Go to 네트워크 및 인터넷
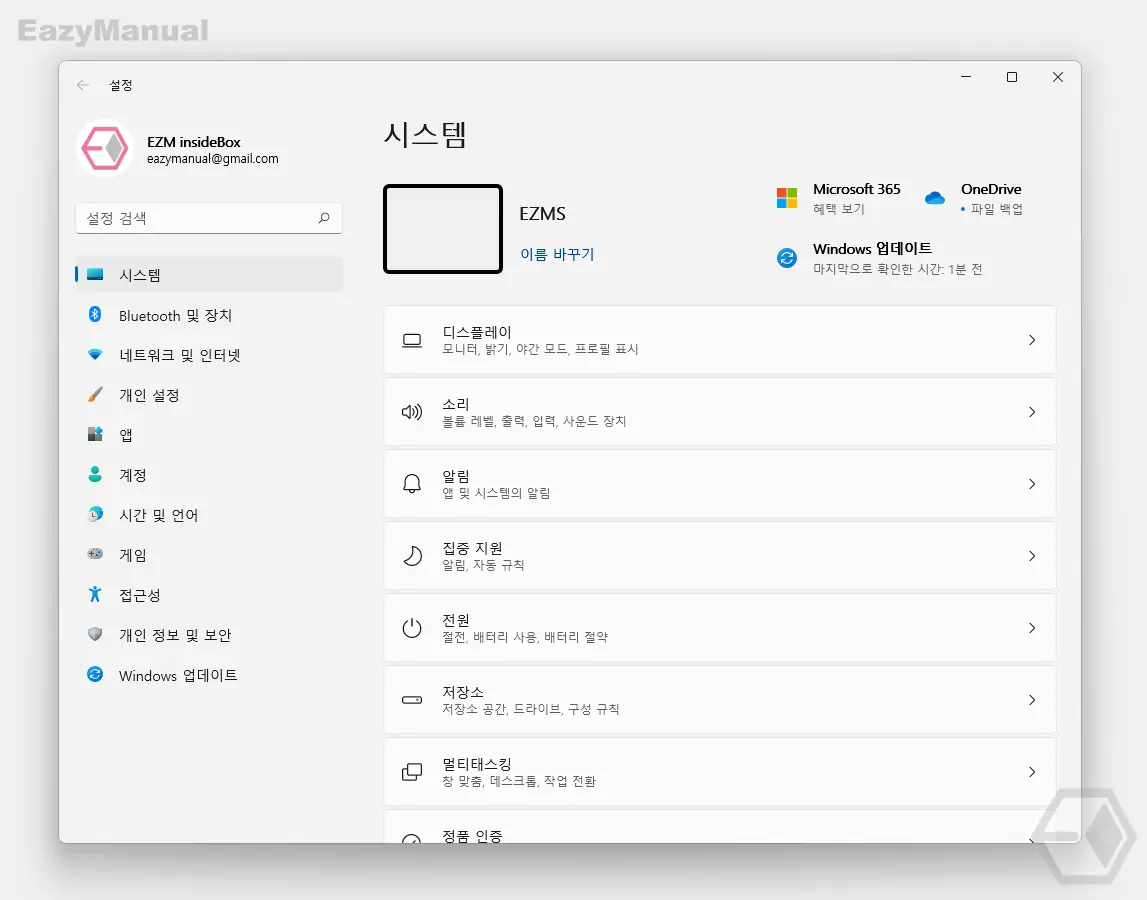Screen dimensions: 1147x900 coord(208,355)
